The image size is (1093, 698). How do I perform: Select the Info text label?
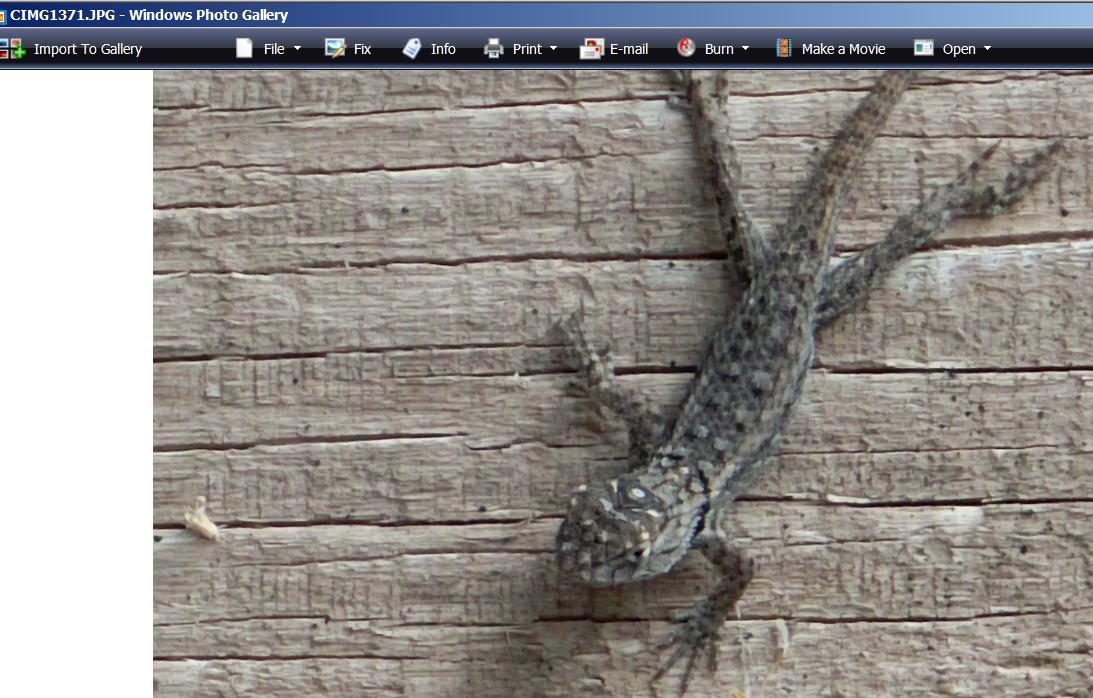coord(443,49)
